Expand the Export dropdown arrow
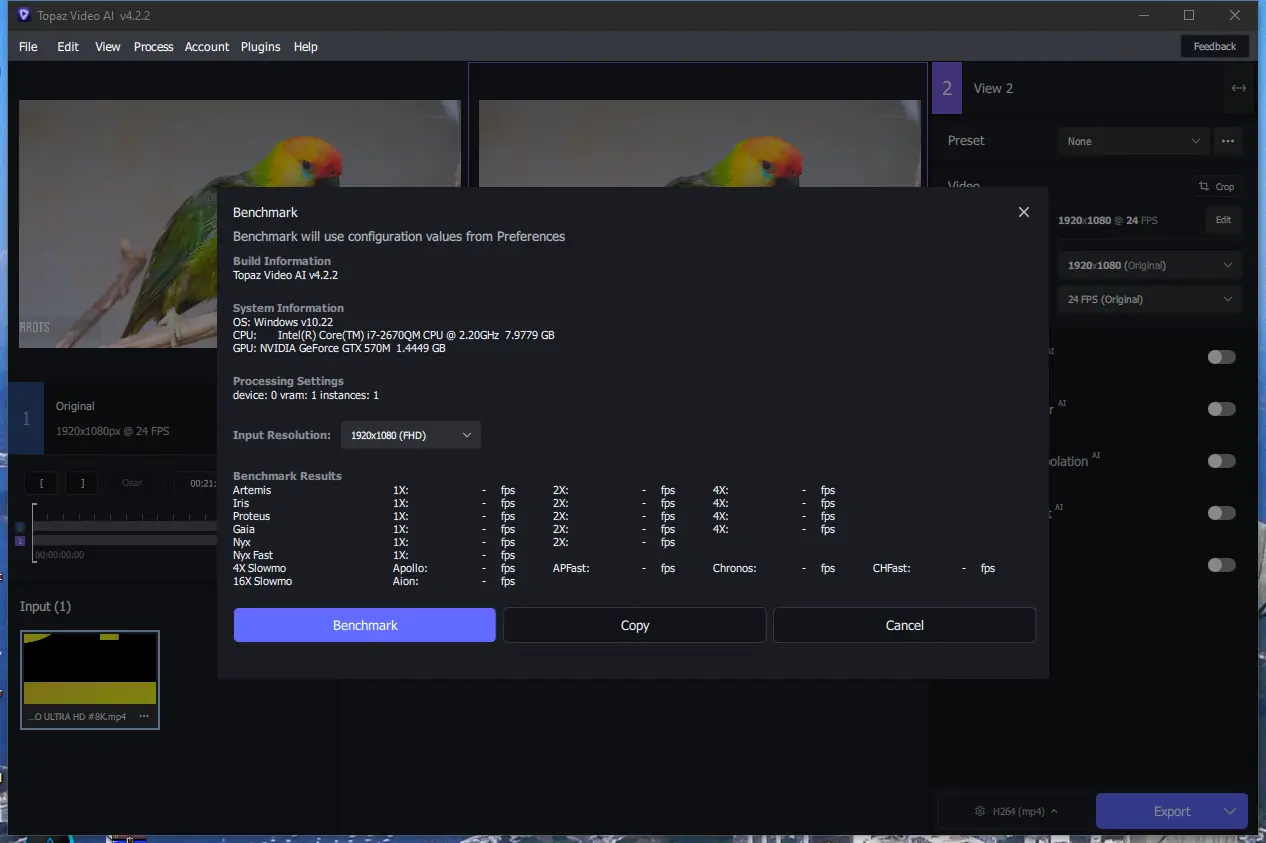This screenshot has height=843, width=1266. 1232,811
